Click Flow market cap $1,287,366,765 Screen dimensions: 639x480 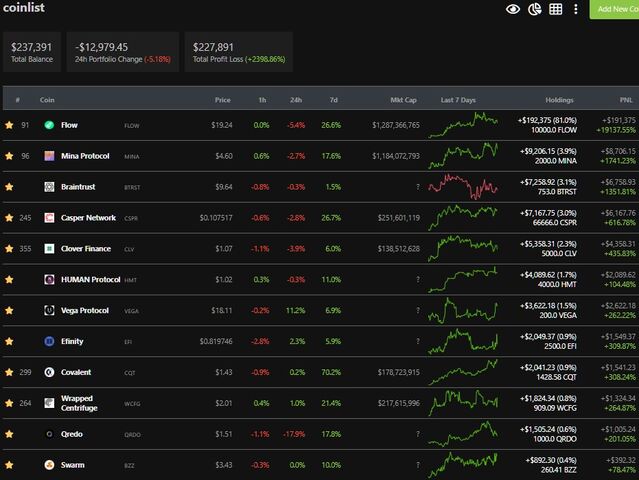tap(396, 125)
